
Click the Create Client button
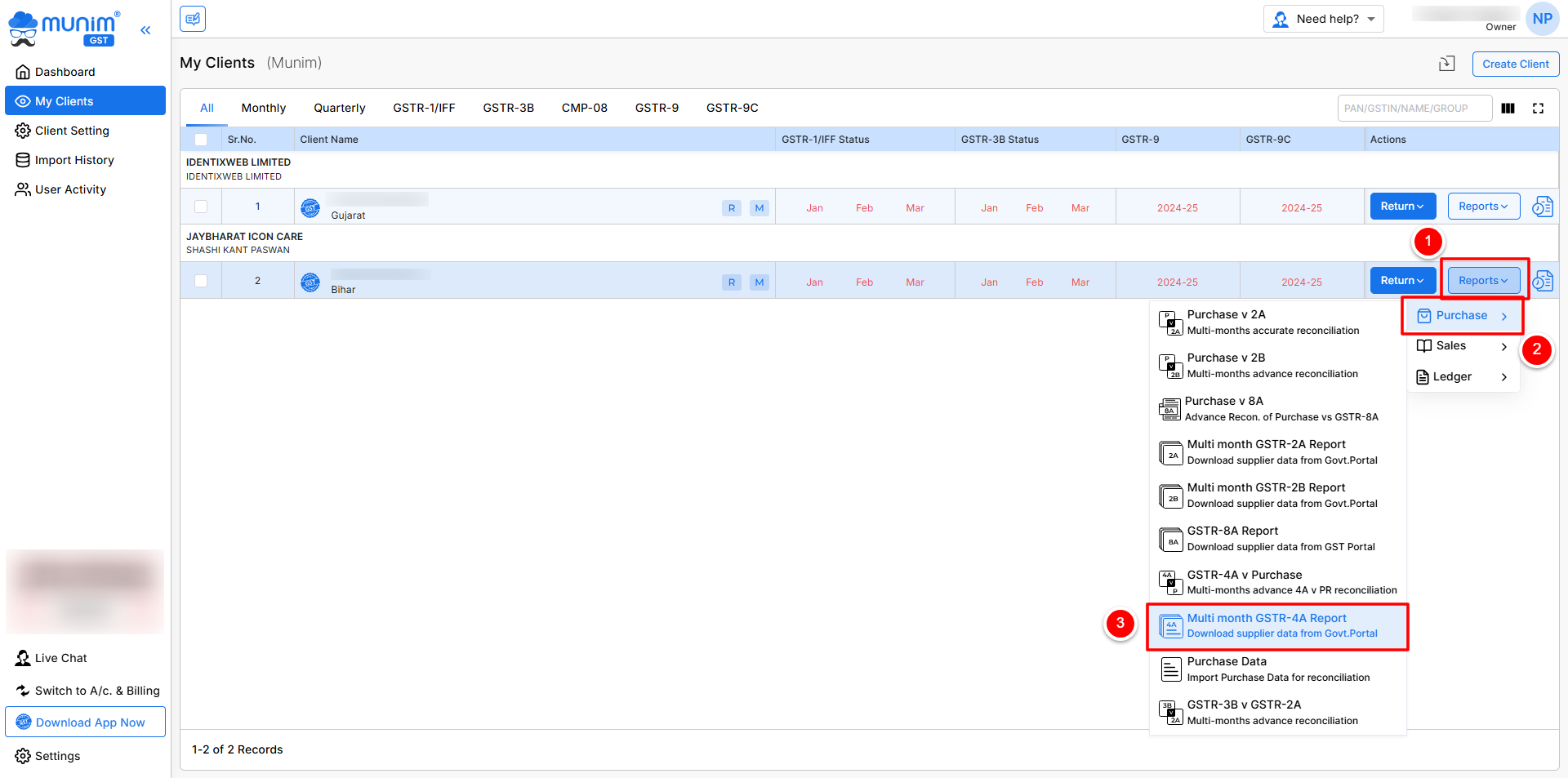click(1515, 64)
